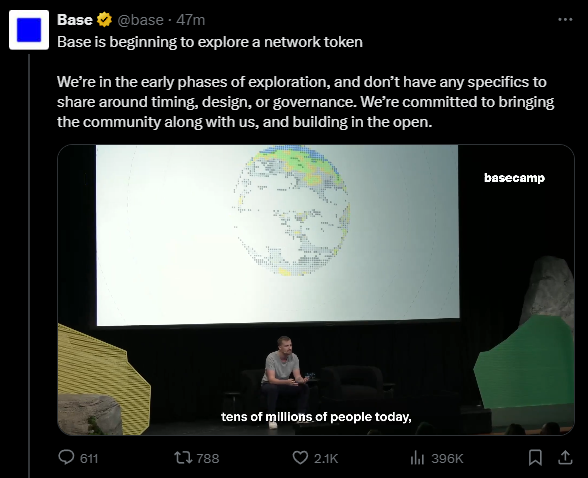The image size is (588, 478).
Task: Click the video caption 'tens of millions of people today'
Action: click(x=316, y=417)
